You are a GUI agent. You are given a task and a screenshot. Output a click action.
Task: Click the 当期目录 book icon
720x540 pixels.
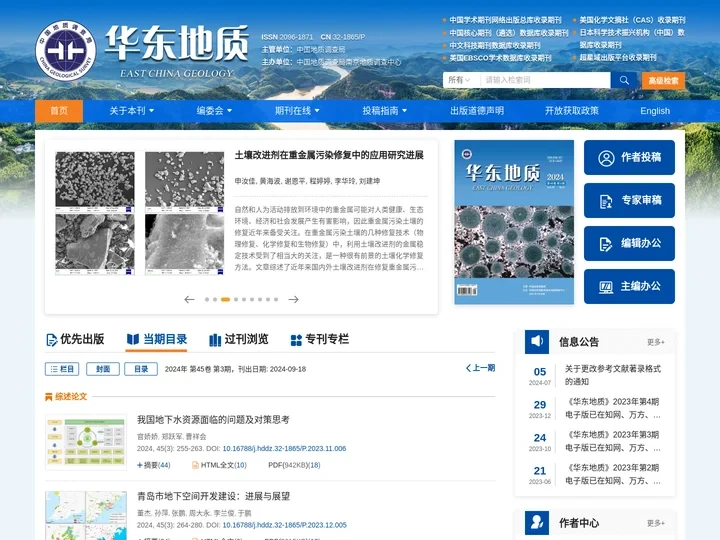(x=133, y=339)
